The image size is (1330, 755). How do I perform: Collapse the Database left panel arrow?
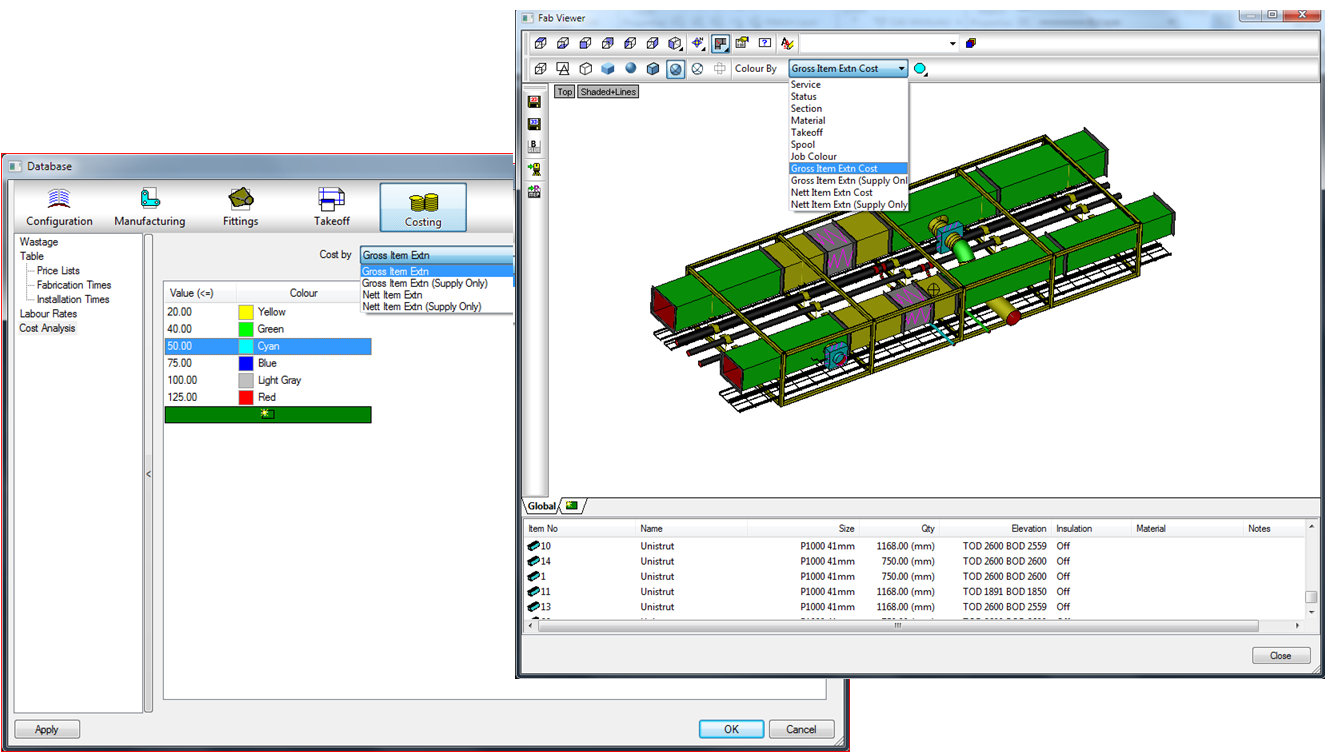[148, 474]
